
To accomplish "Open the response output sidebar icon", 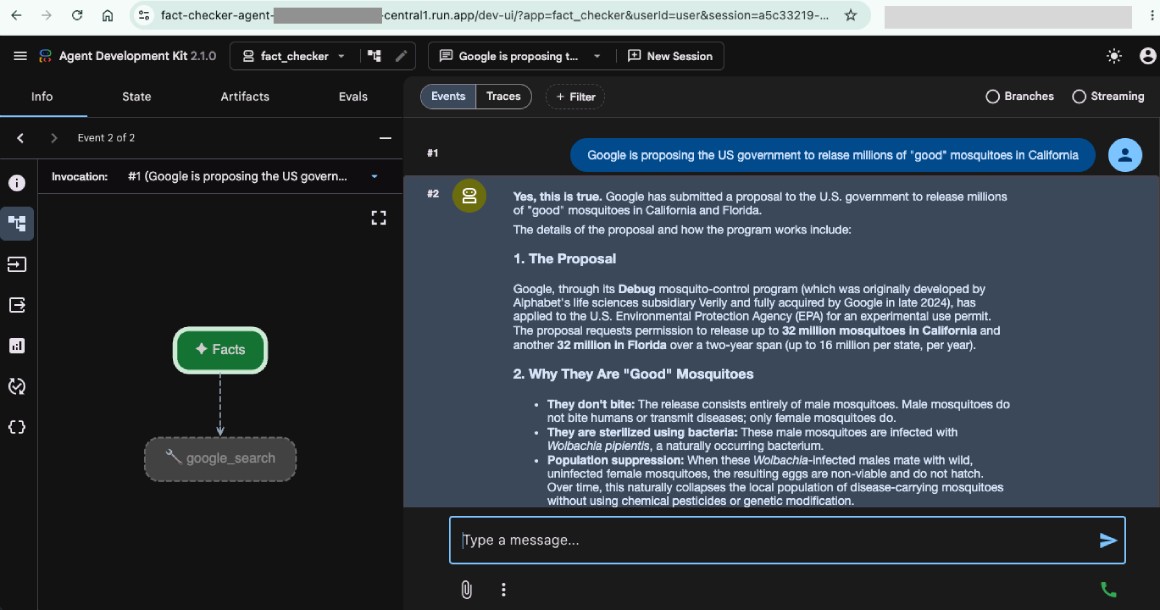I will tap(17, 305).
